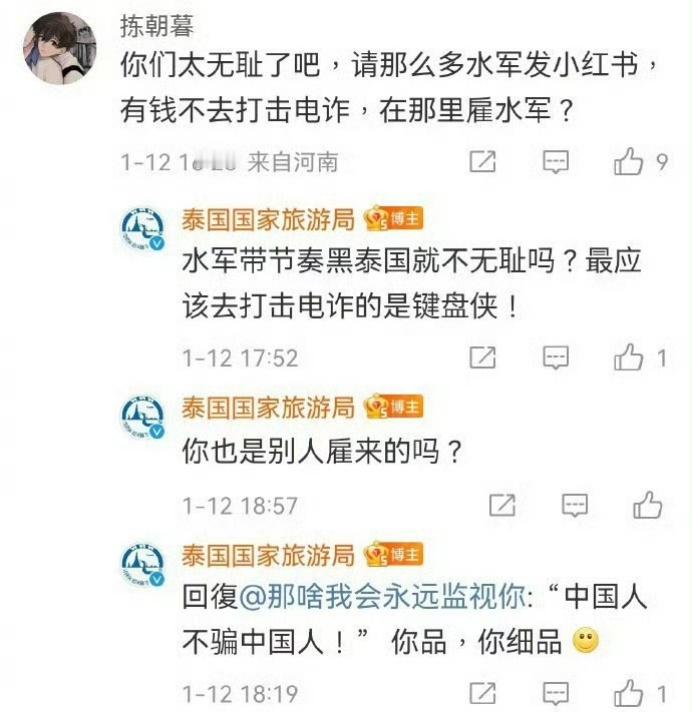Like the reply posted at 17:52
Viewport: 692px width, 712px height.
628,357
